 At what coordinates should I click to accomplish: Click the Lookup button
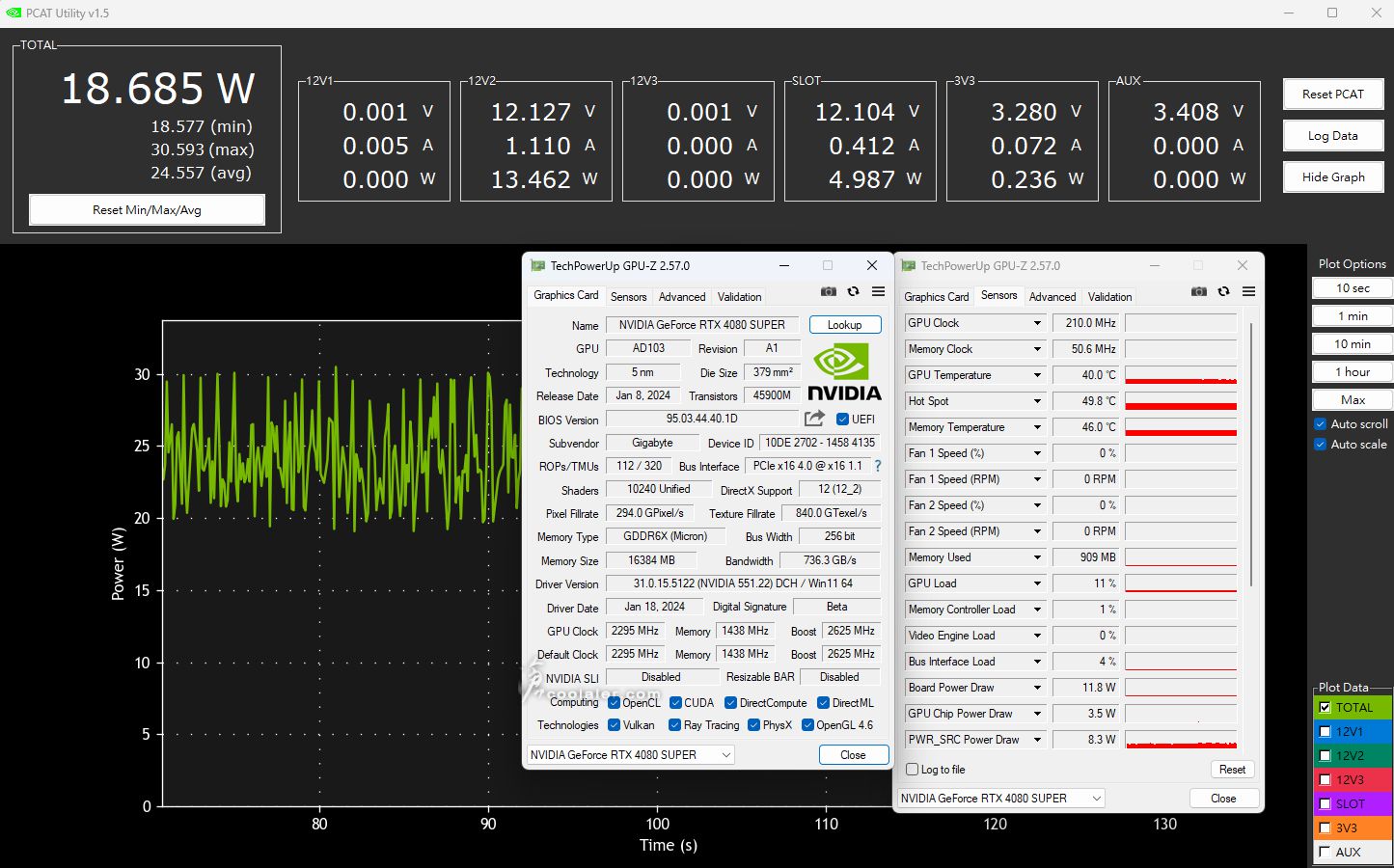(x=845, y=325)
